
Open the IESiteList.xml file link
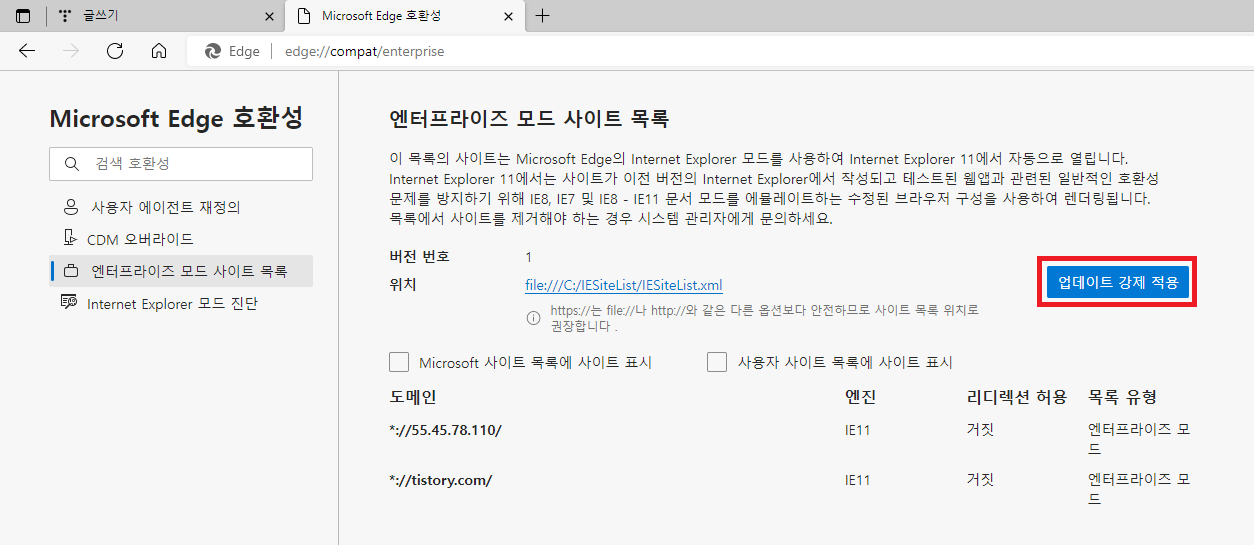(624, 285)
